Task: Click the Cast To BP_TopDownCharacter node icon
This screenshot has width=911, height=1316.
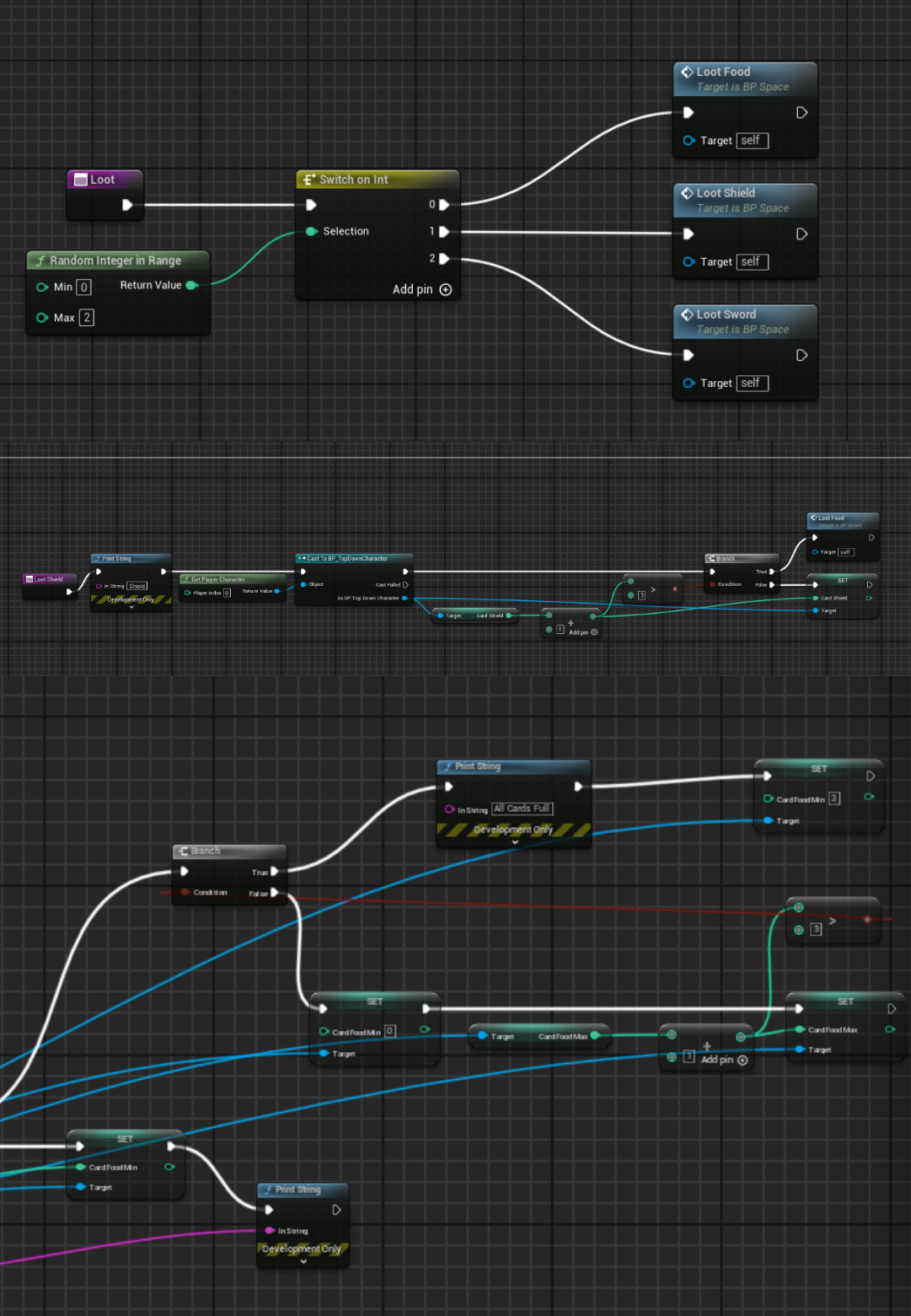Action: tap(300, 558)
